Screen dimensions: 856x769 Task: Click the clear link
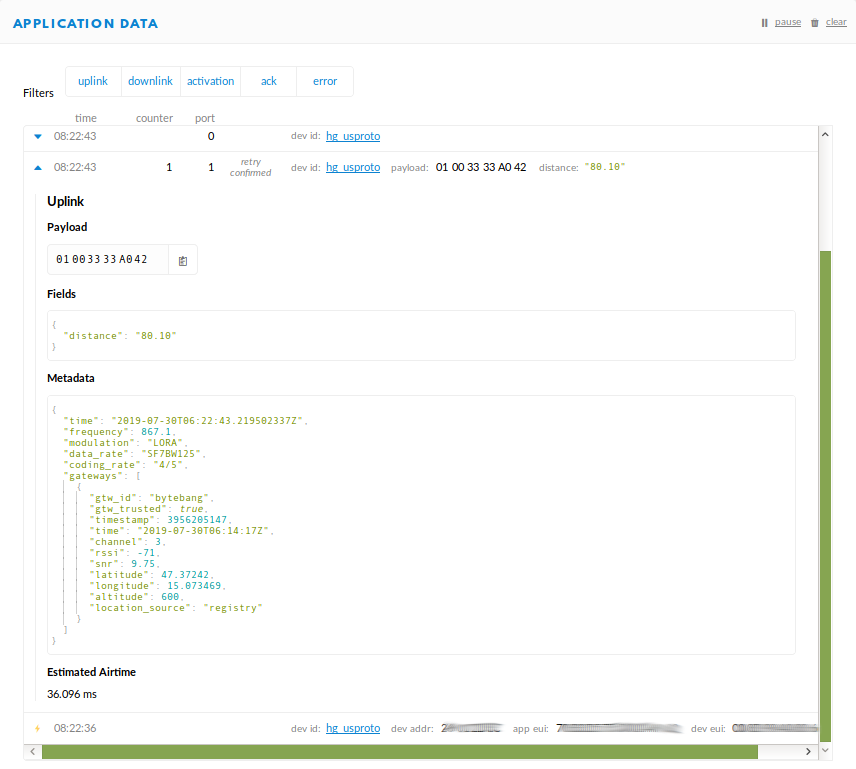click(x=836, y=22)
